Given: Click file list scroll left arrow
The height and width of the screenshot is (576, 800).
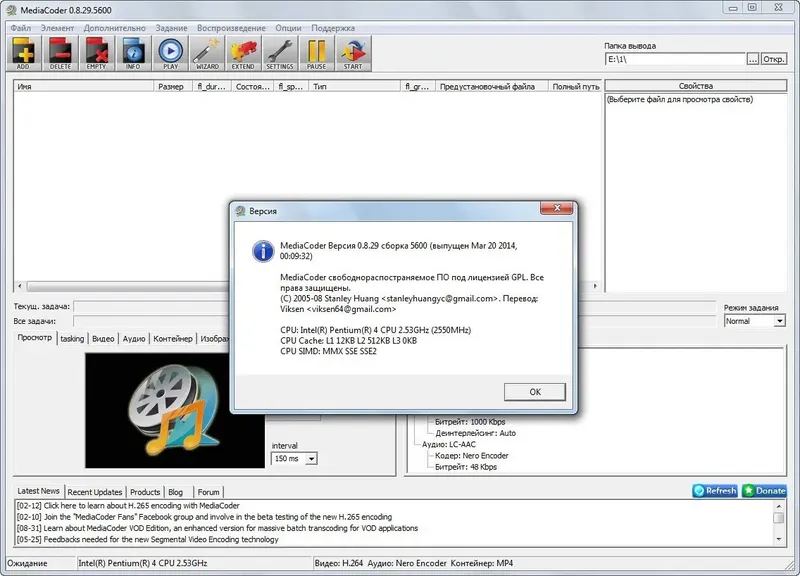Looking at the screenshot, I should pyautogui.click(x=19, y=286).
